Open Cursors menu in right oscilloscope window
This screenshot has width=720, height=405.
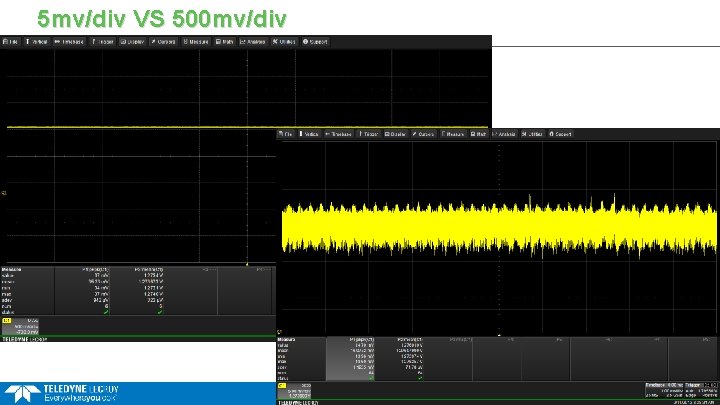tap(423, 134)
